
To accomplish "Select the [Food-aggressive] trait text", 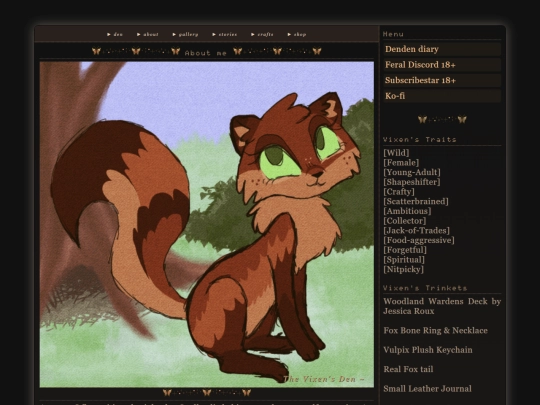I will coord(419,240).
